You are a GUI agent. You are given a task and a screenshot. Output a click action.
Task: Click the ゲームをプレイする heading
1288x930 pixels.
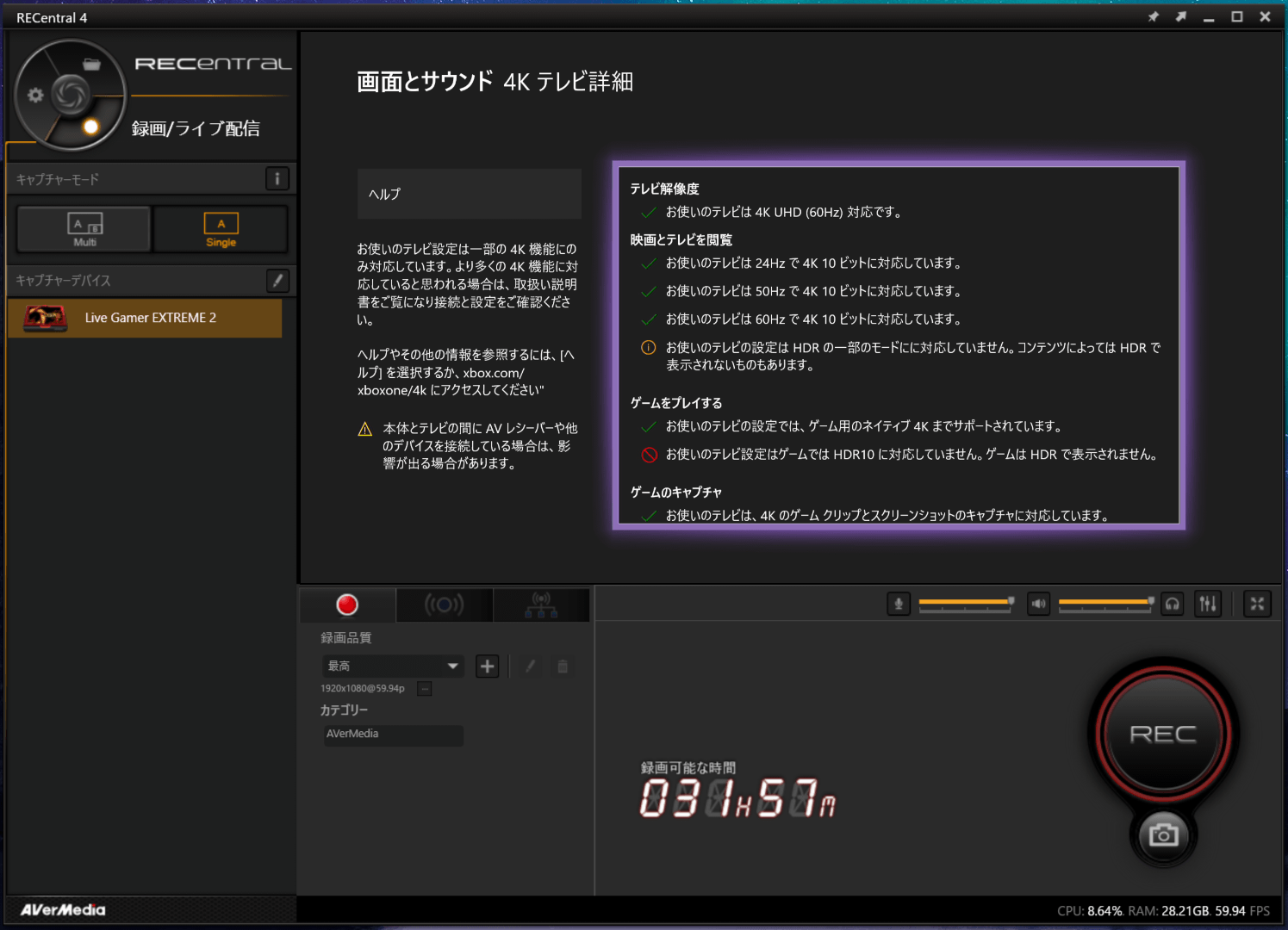click(675, 402)
